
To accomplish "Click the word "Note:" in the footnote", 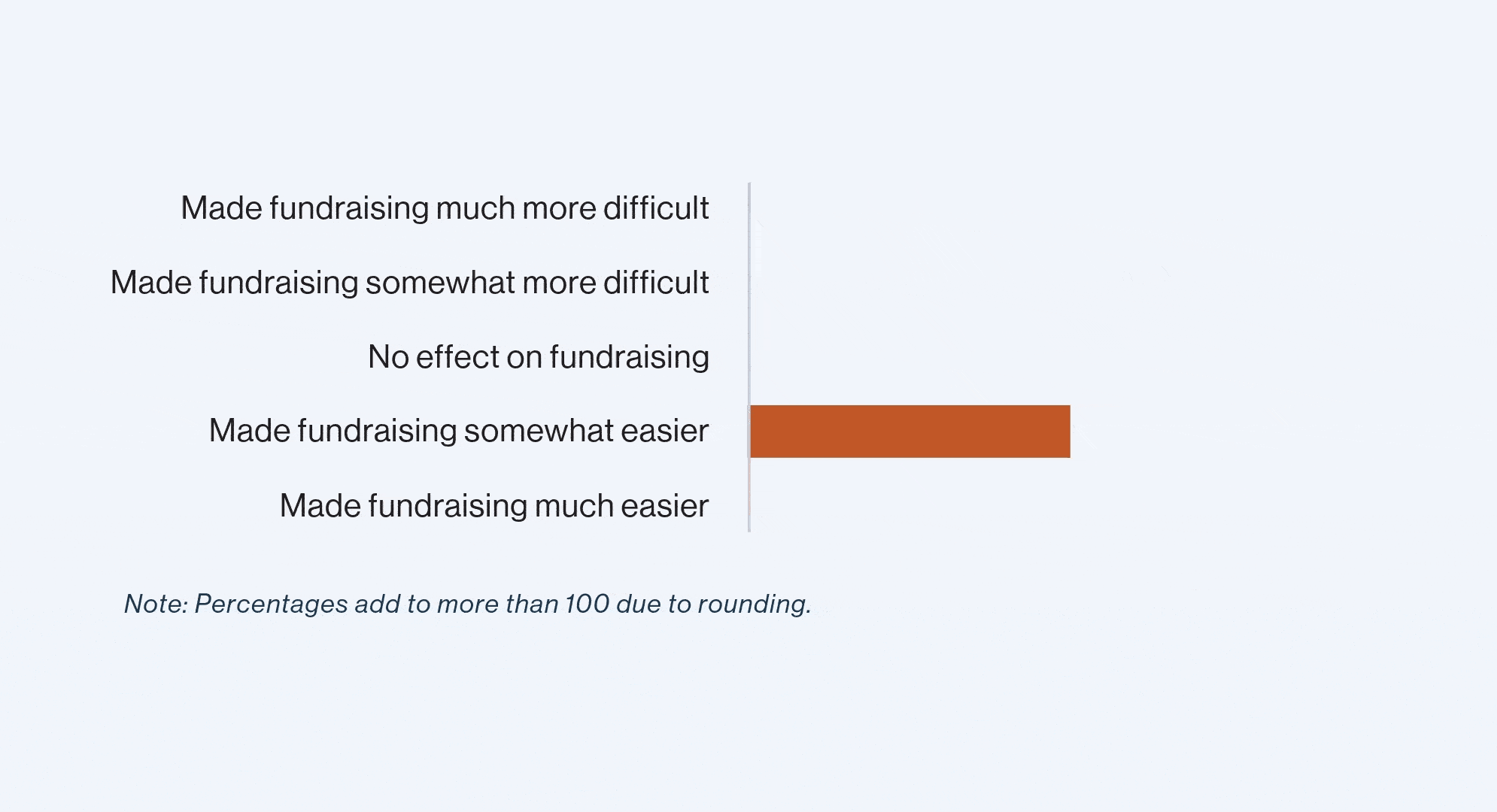I will coord(156,604).
